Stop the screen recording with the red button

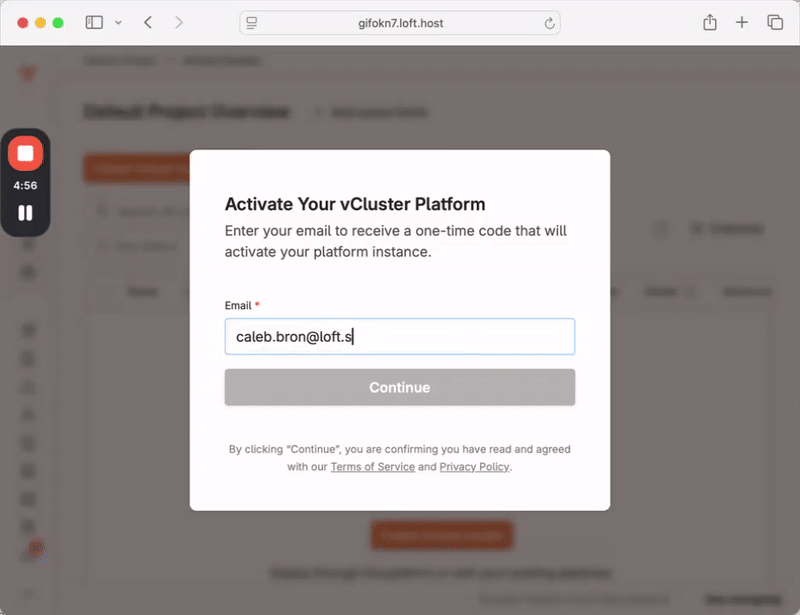pos(25,154)
